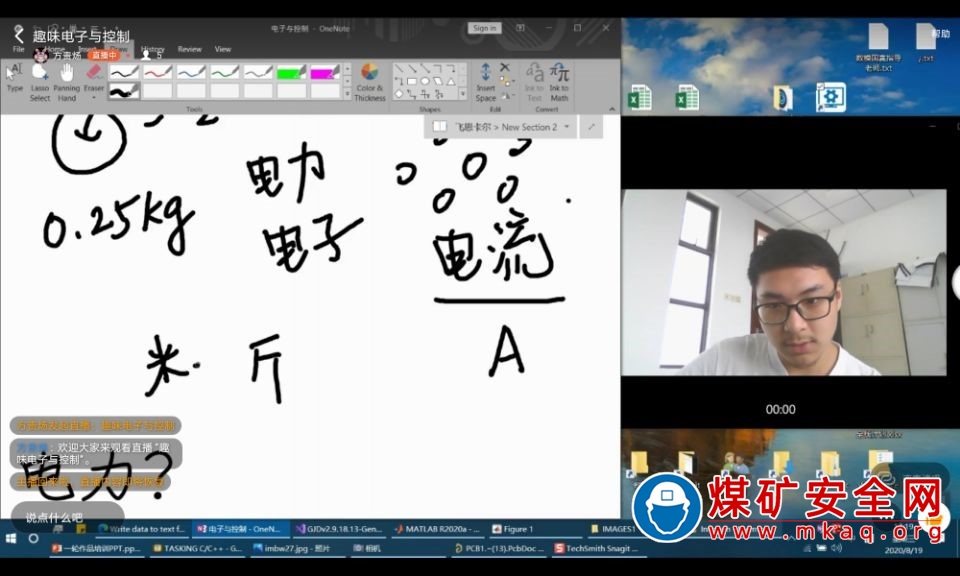Open Color & Thickness settings
This screenshot has height=576, width=960.
tap(369, 81)
